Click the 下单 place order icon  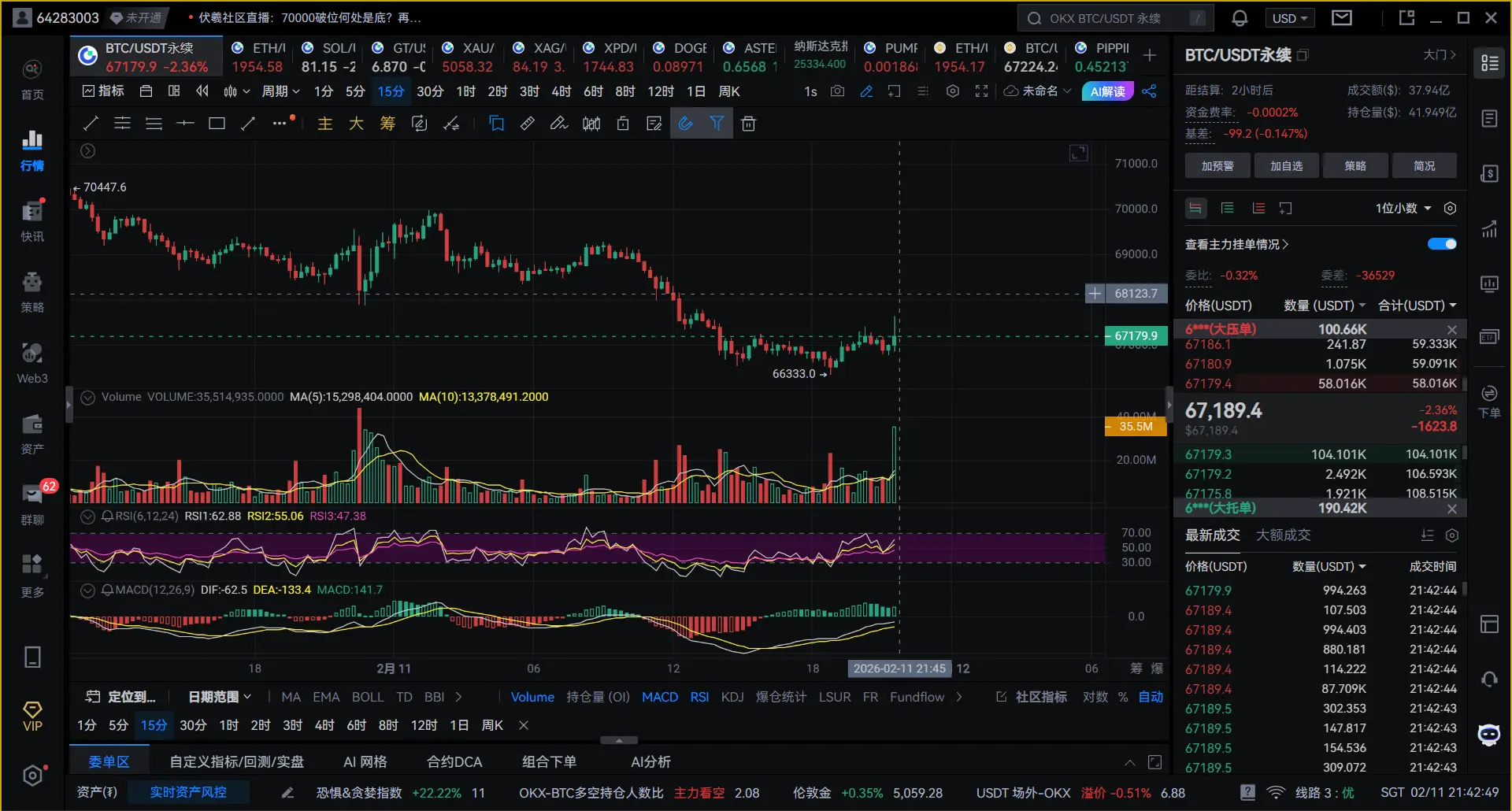[x=1489, y=402]
